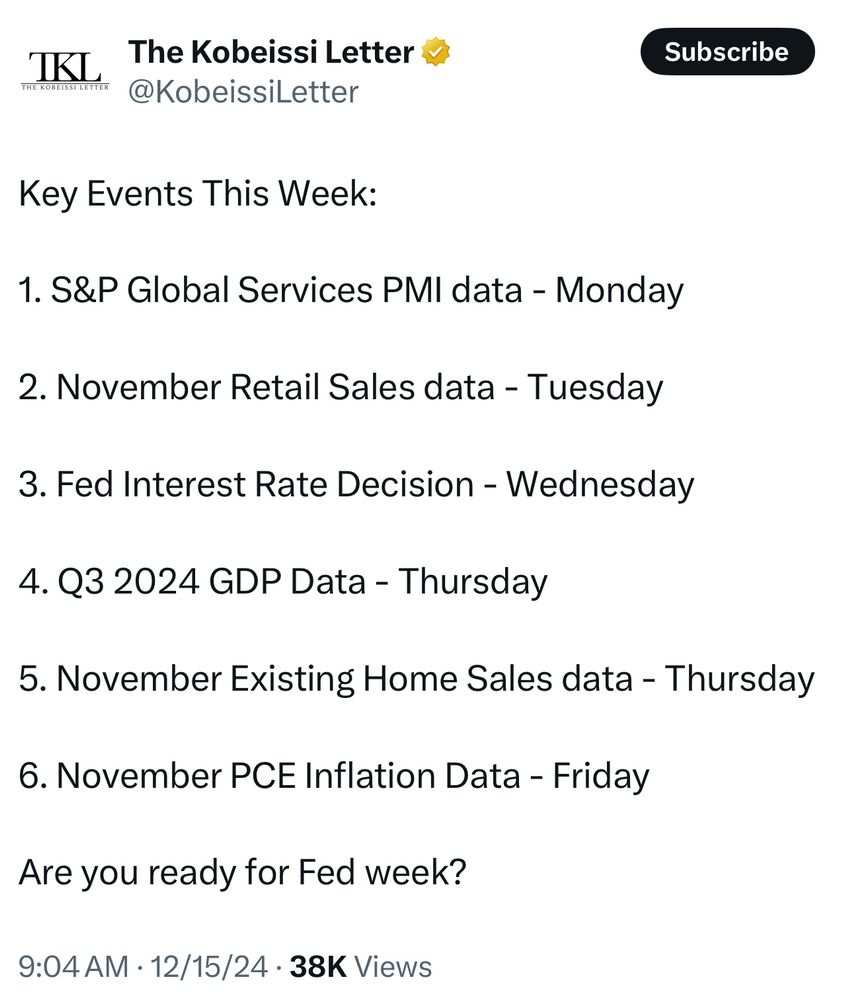This screenshot has width=849, height=1000.
Task: Click the word 'Tuesday' in item two
Action: (x=595, y=388)
